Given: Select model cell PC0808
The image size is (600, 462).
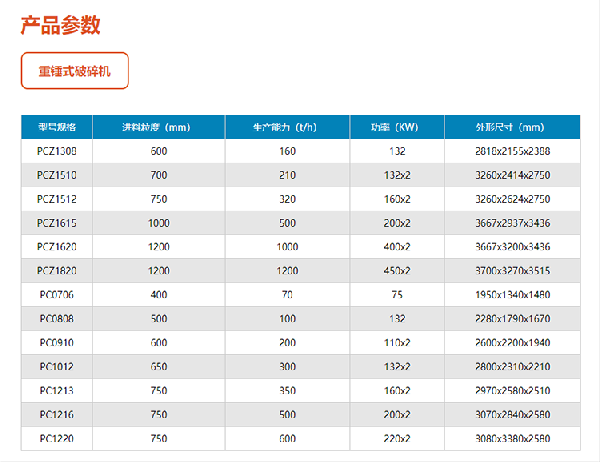Looking at the screenshot, I should (x=57, y=319).
